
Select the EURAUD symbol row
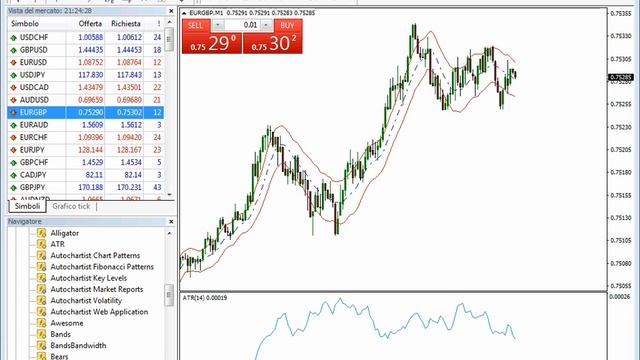86,125
